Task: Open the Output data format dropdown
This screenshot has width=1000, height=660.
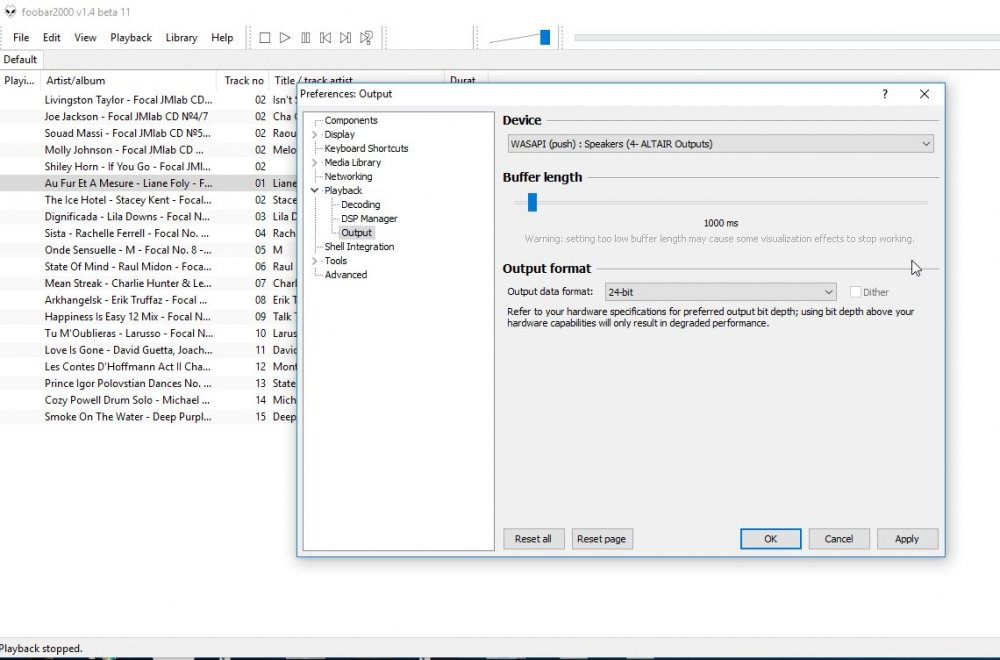Action: point(720,292)
